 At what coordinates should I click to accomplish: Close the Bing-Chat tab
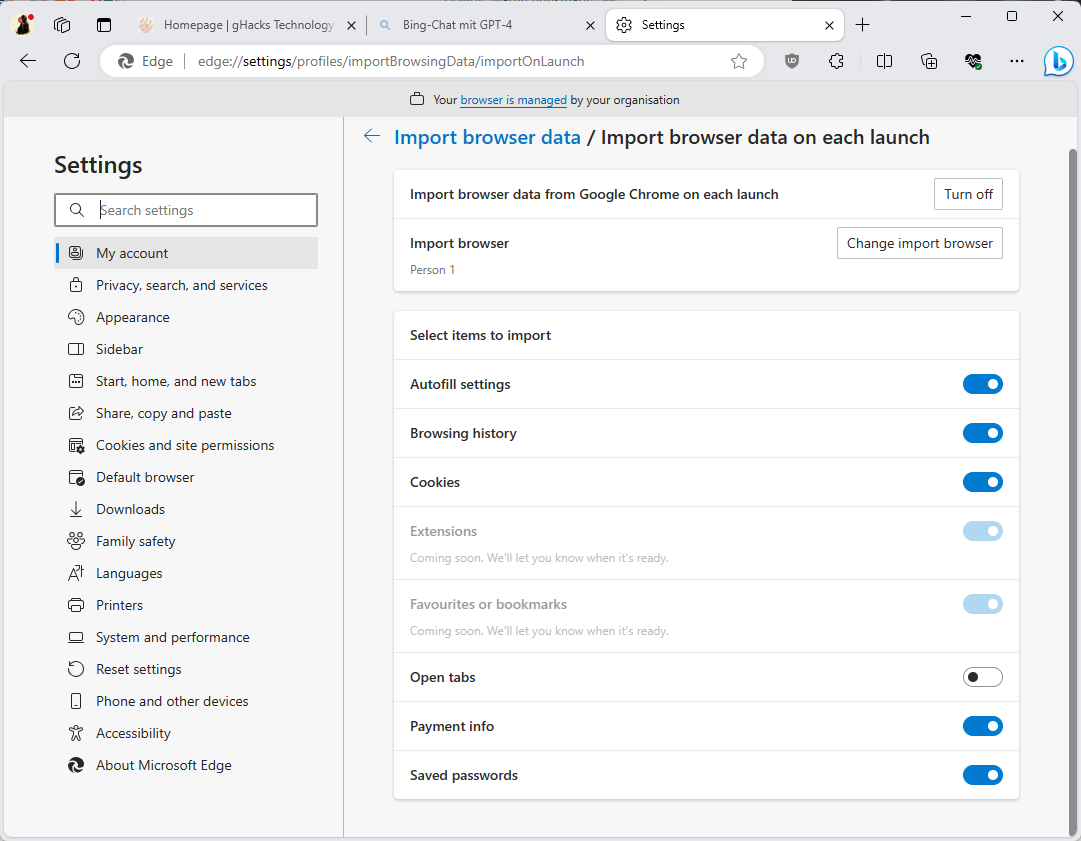(590, 26)
